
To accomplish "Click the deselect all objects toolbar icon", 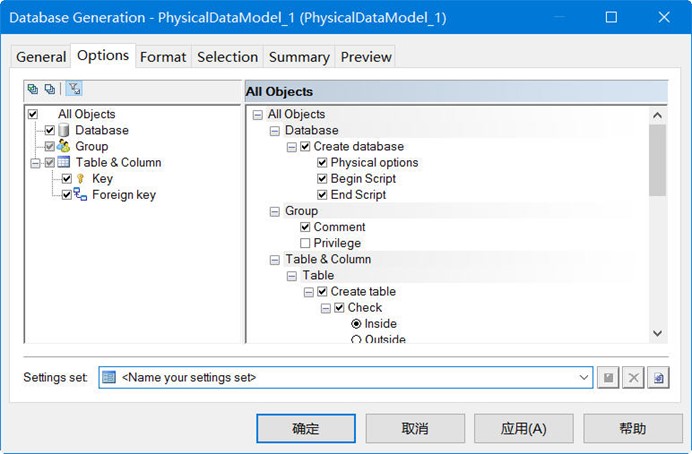I will pyautogui.click(x=49, y=89).
